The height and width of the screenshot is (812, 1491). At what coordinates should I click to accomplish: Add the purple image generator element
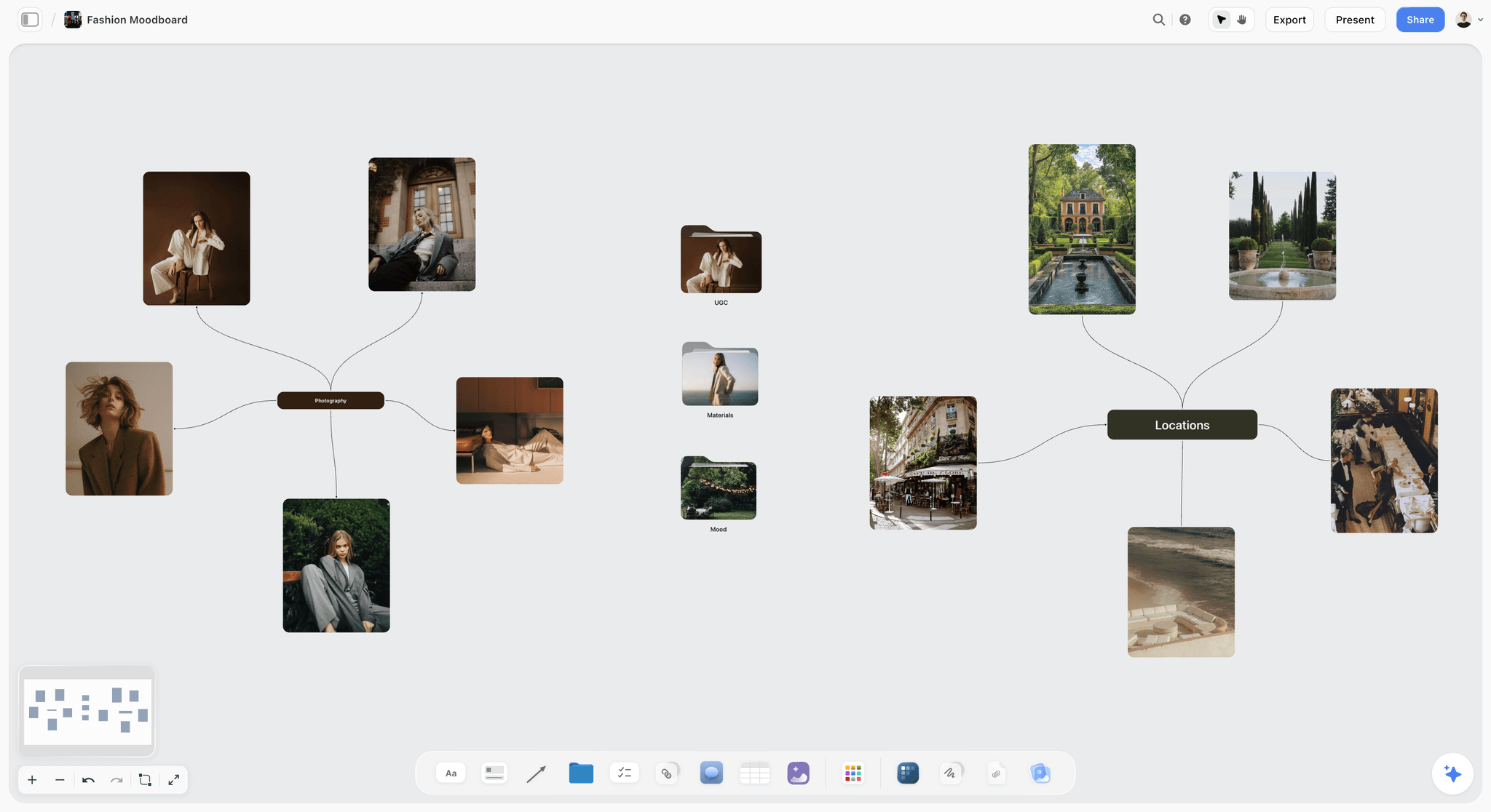point(798,773)
